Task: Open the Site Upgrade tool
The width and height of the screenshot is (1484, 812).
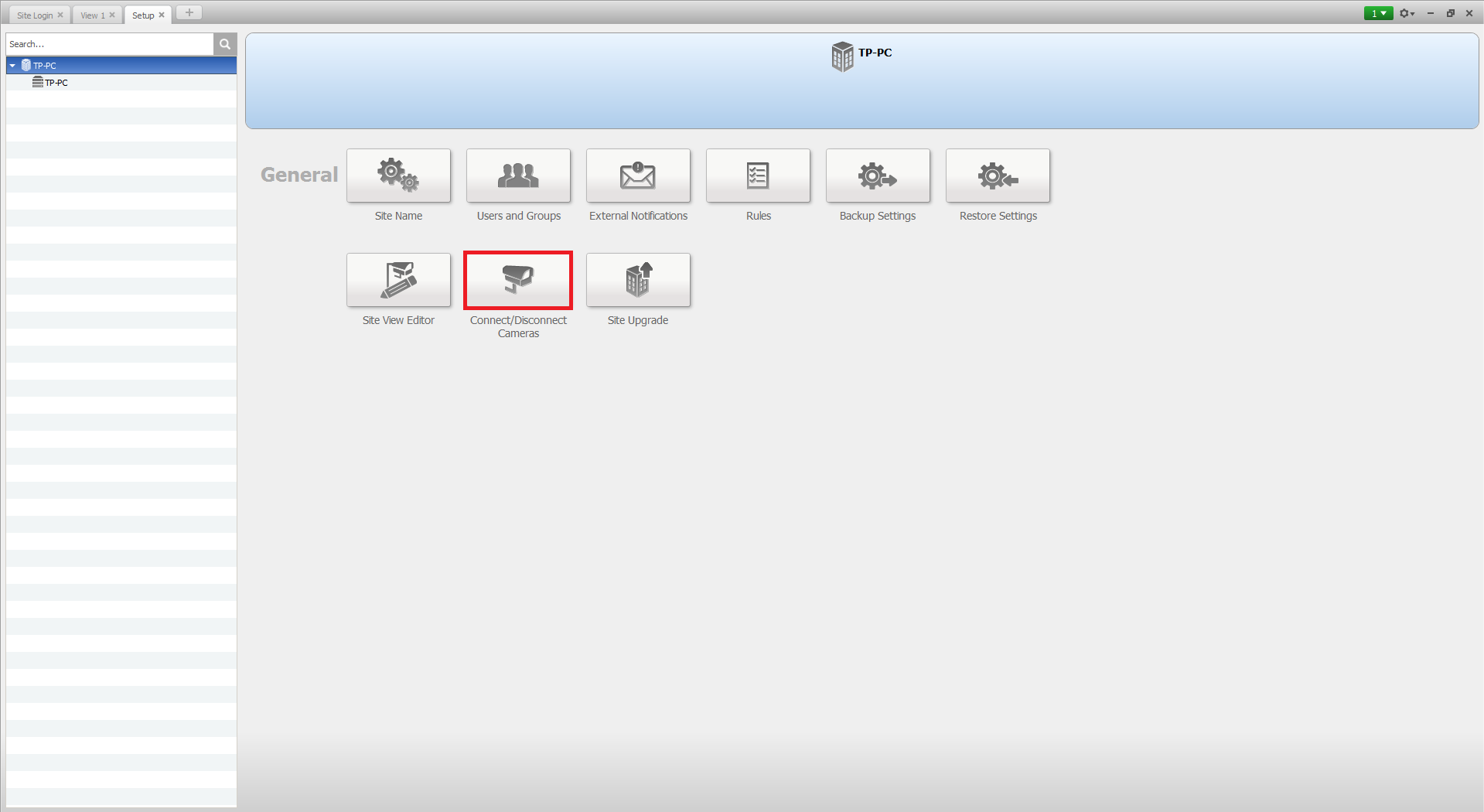Action: coord(638,281)
